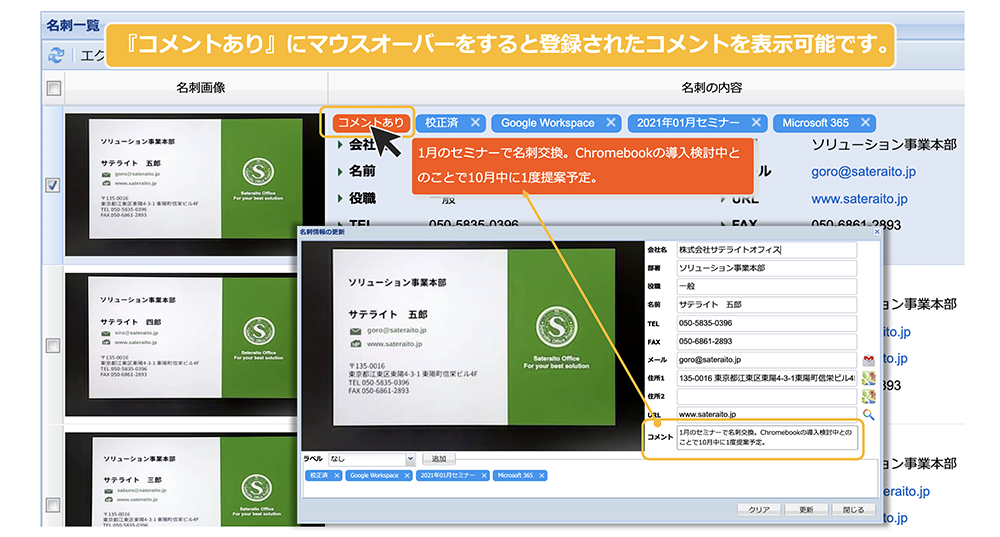This screenshot has height=537, width=1000.
Task: Close the 名刺情報の更新 dialog with X
Action: (877, 232)
